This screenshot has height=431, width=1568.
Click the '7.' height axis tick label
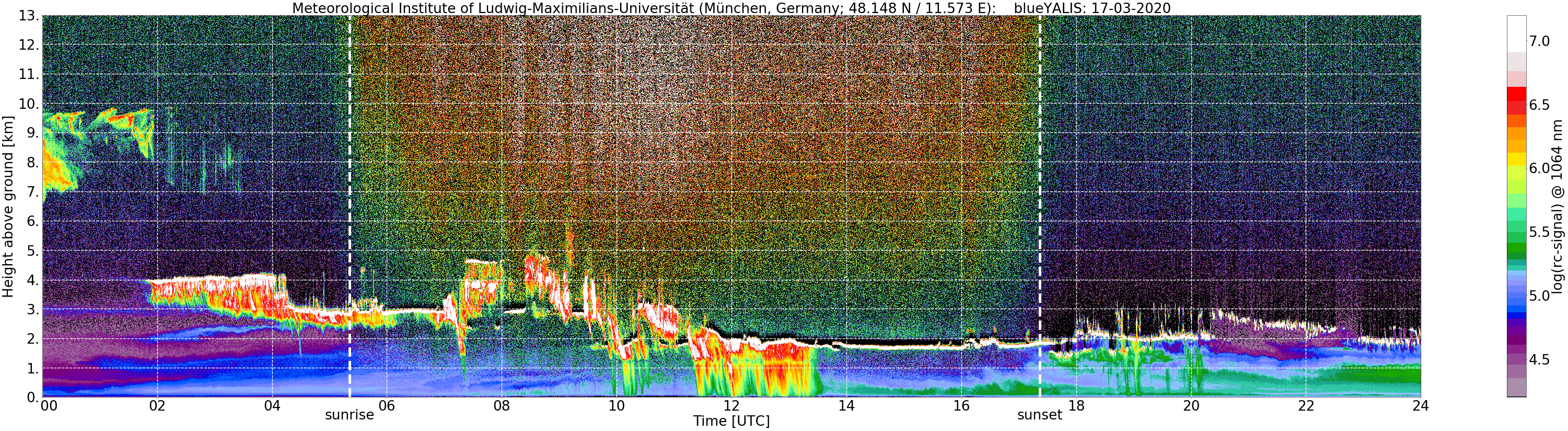(x=33, y=192)
